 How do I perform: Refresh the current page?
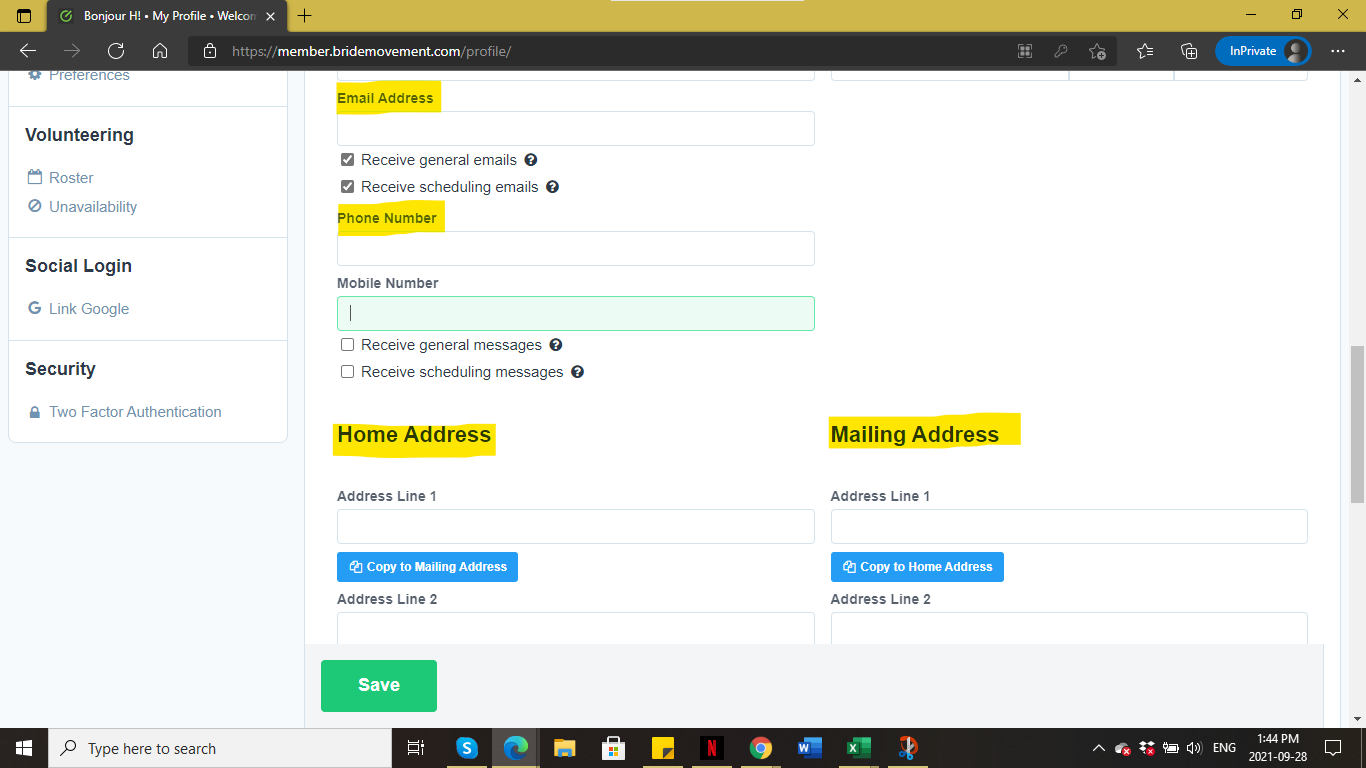pyautogui.click(x=116, y=51)
